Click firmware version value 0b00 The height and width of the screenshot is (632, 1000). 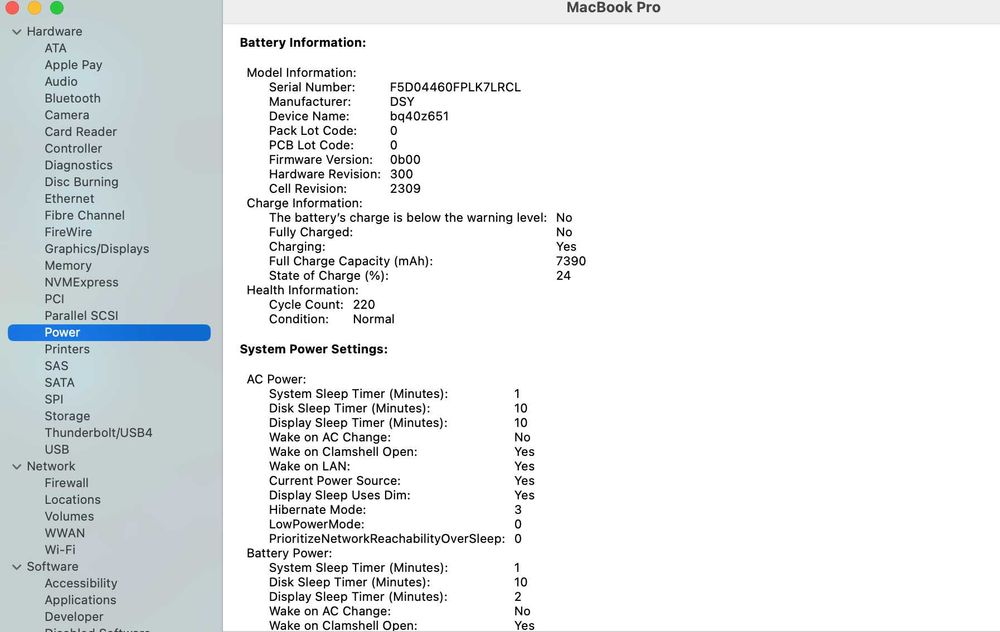coord(405,159)
